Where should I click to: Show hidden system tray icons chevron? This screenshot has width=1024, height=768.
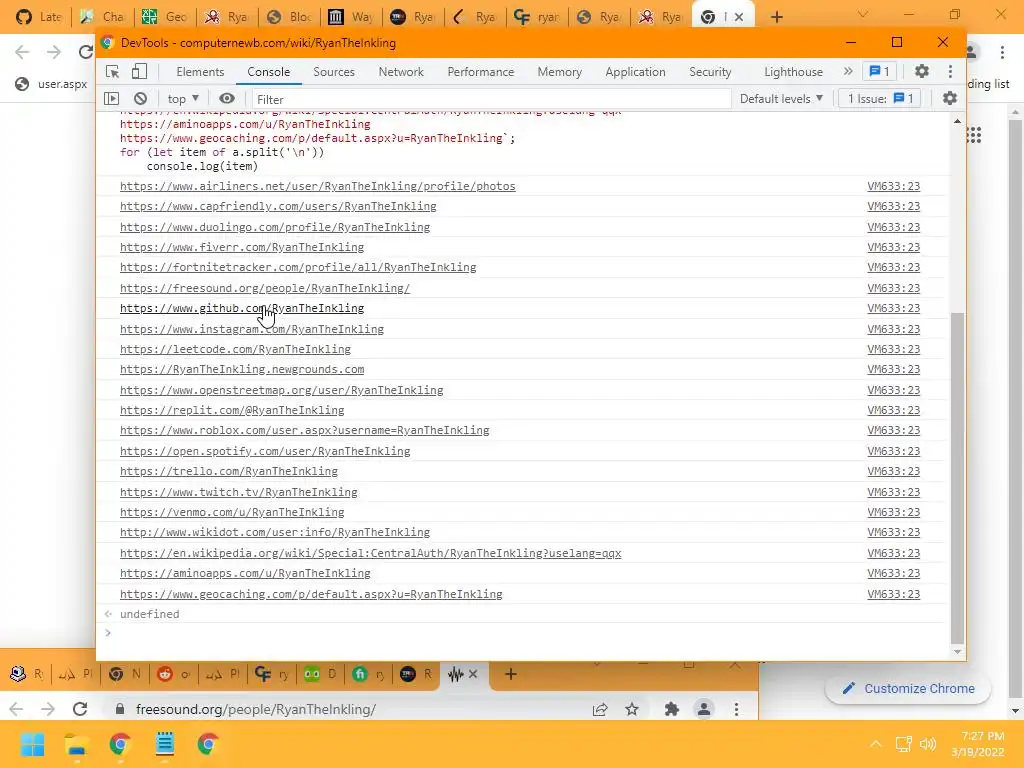click(x=876, y=744)
